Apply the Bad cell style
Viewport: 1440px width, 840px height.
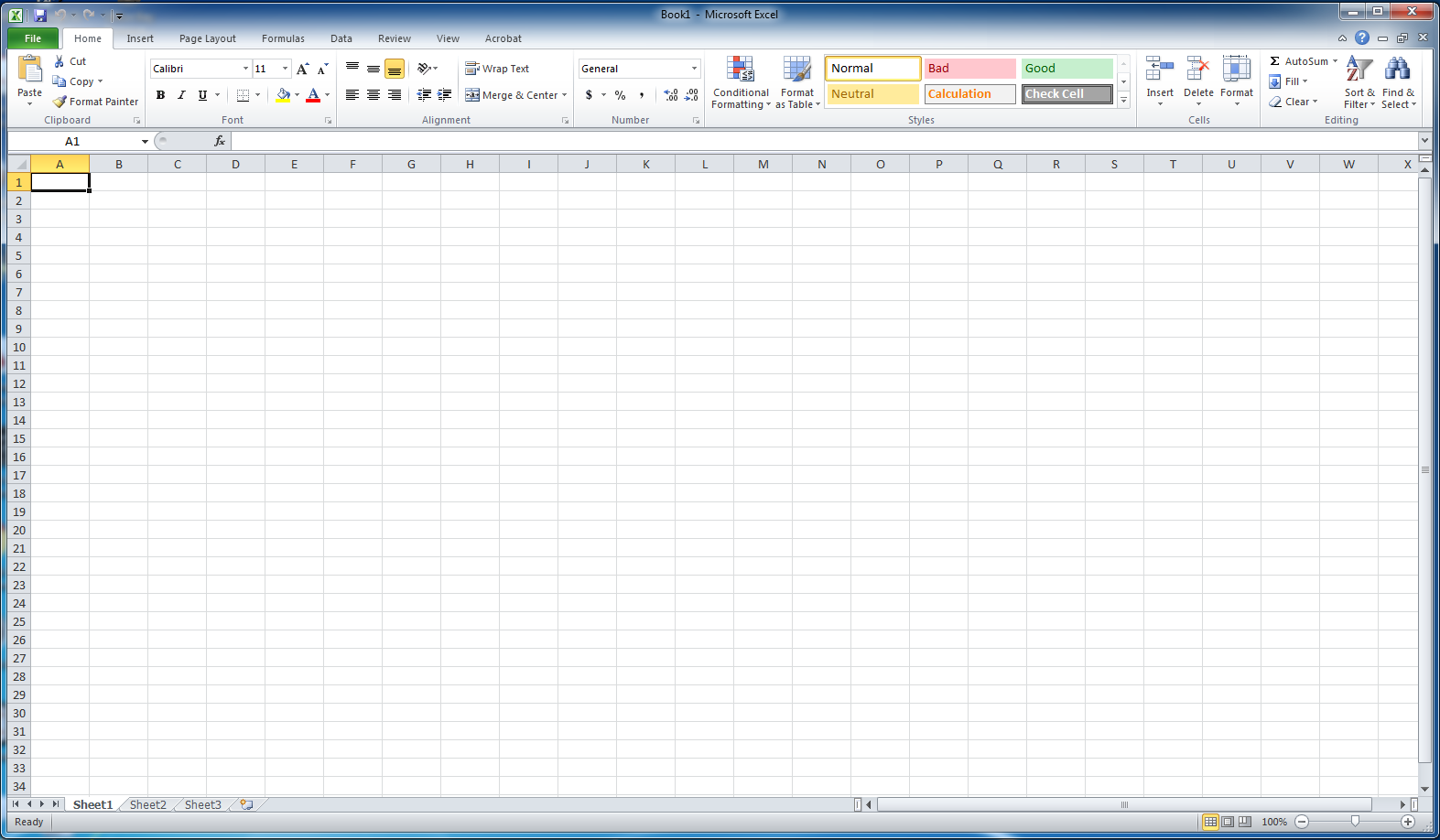(x=969, y=69)
